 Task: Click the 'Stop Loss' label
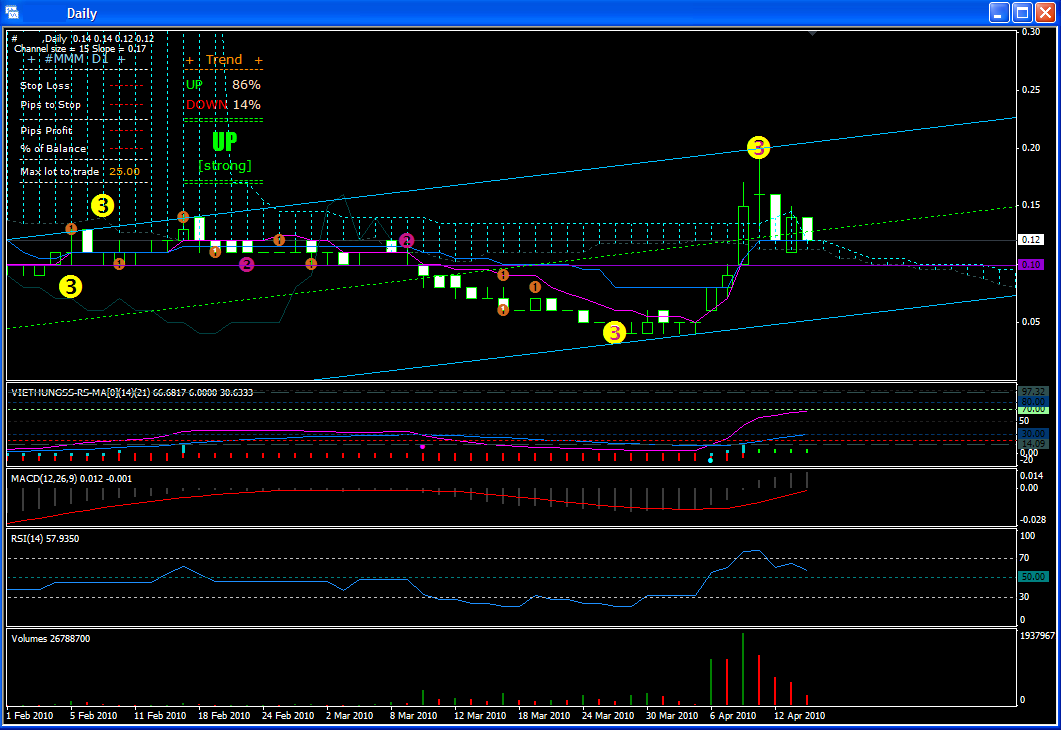pyautogui.click(x=45, y=86)
